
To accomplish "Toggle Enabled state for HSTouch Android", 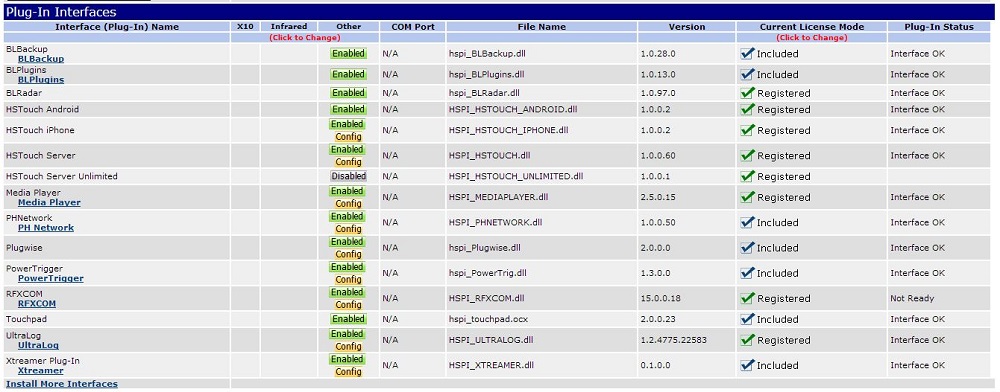I will pos(348,110).
